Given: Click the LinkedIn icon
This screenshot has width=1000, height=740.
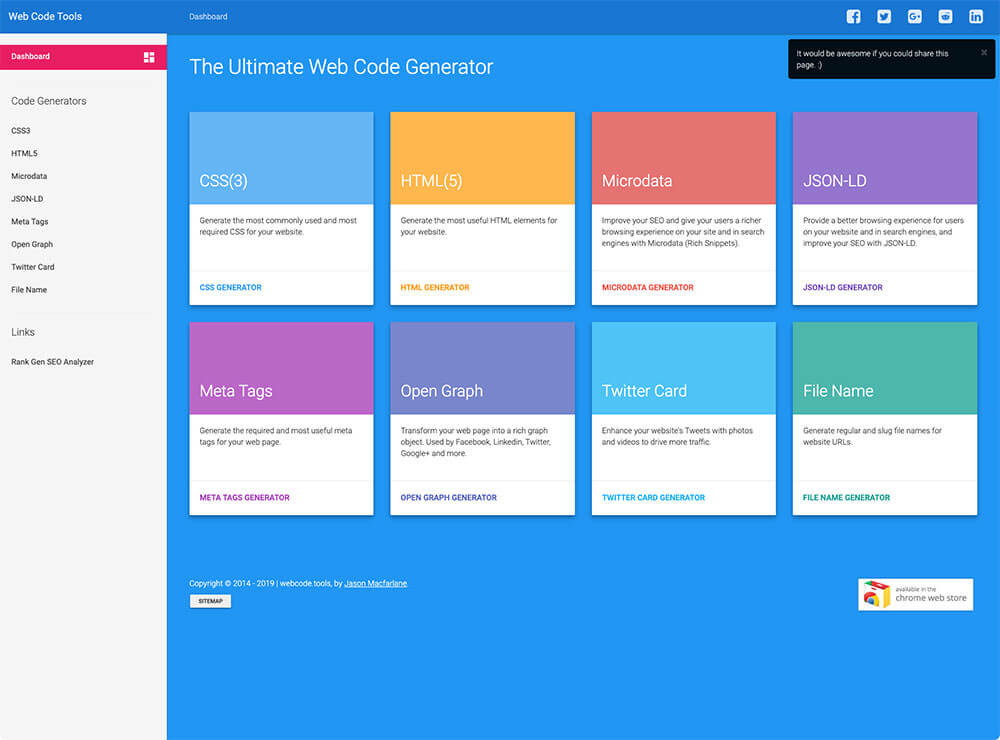Looking at the screenshot, I should (975, 16).
